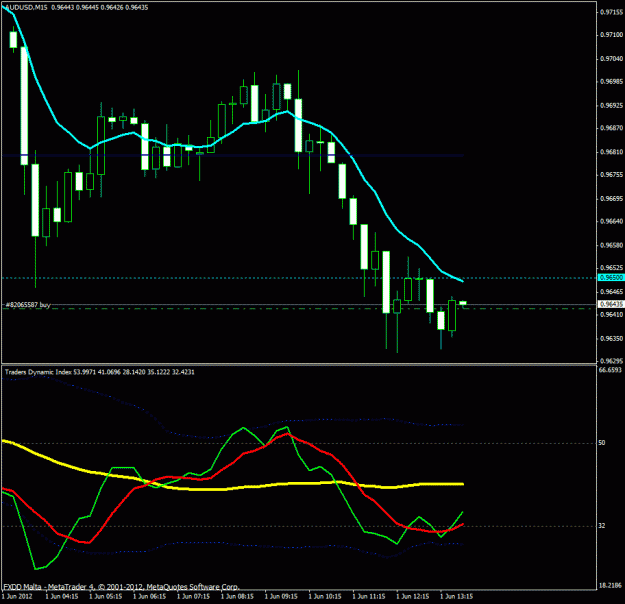Click the 1 Jun 06:15 time label
625x604 pixels.
(x=149, y=596)
